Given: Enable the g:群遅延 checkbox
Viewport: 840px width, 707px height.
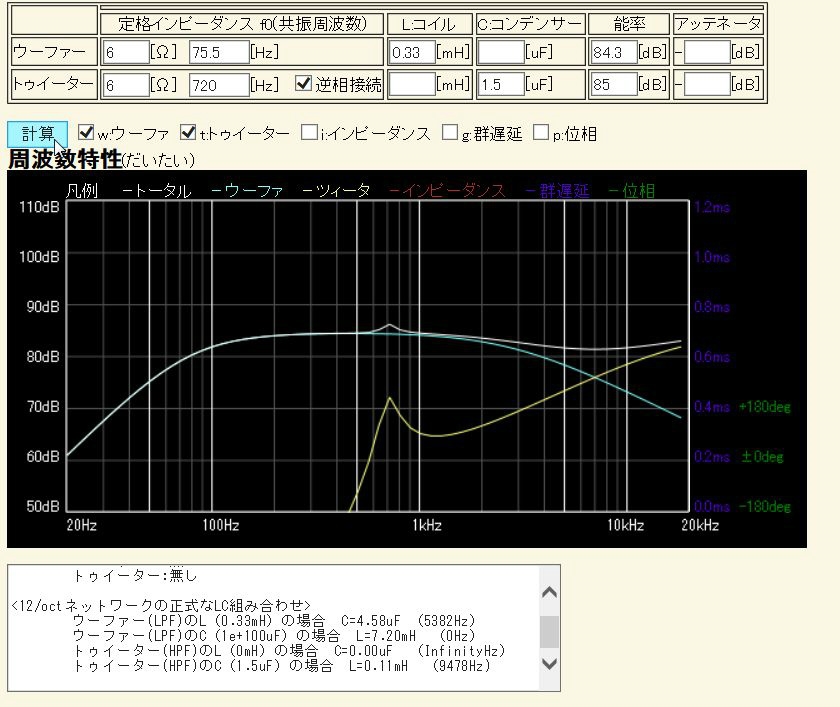Looking at the screenshot, I should [x=450, y=132].
